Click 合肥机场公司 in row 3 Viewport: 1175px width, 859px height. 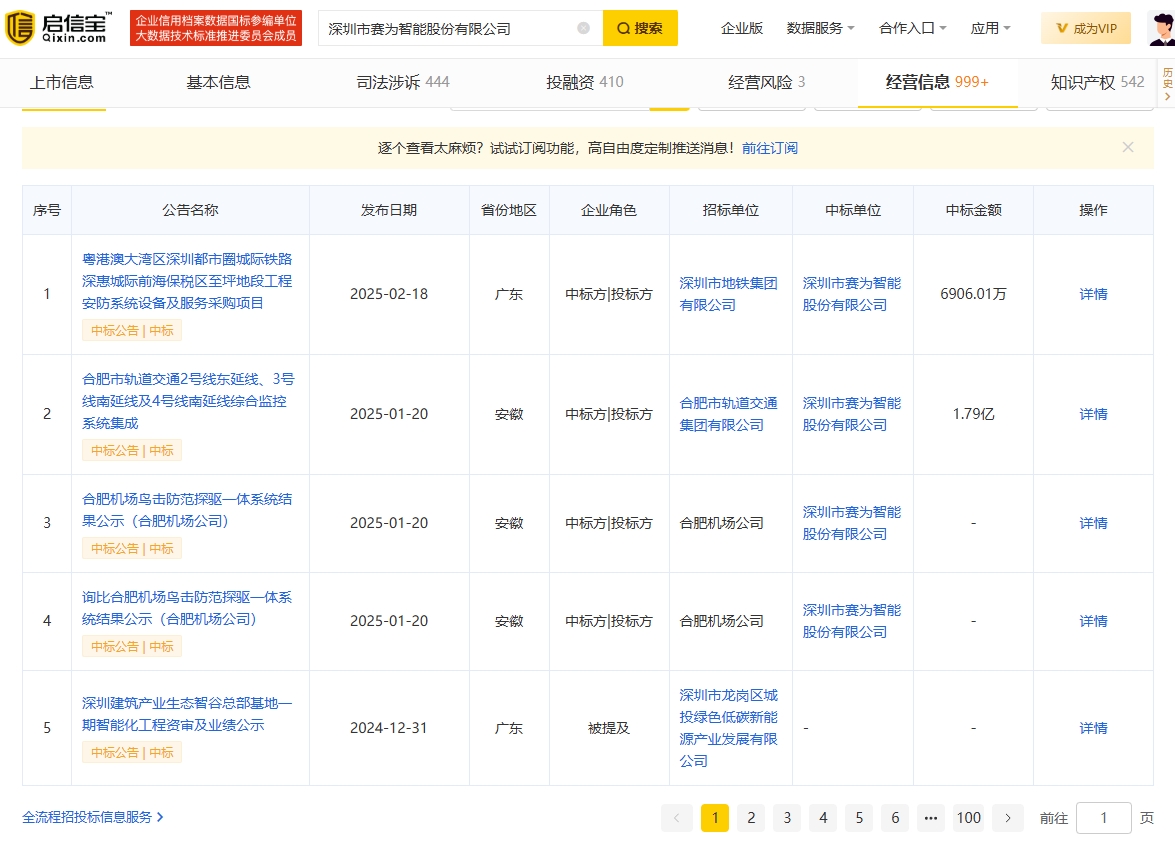pyautogui.click(x=721, y=523)
